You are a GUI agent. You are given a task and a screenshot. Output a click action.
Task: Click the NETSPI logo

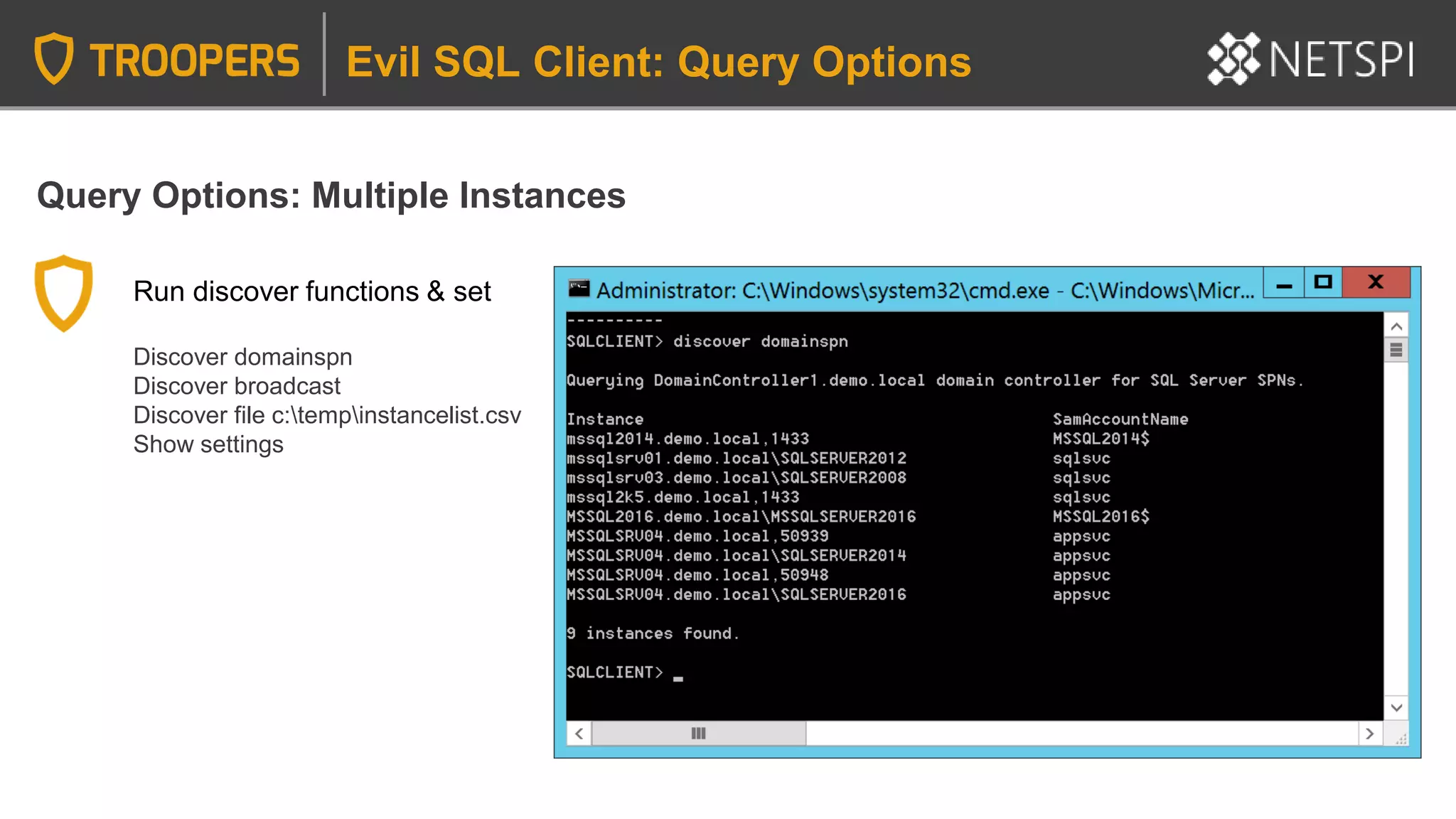[1311, 58]
